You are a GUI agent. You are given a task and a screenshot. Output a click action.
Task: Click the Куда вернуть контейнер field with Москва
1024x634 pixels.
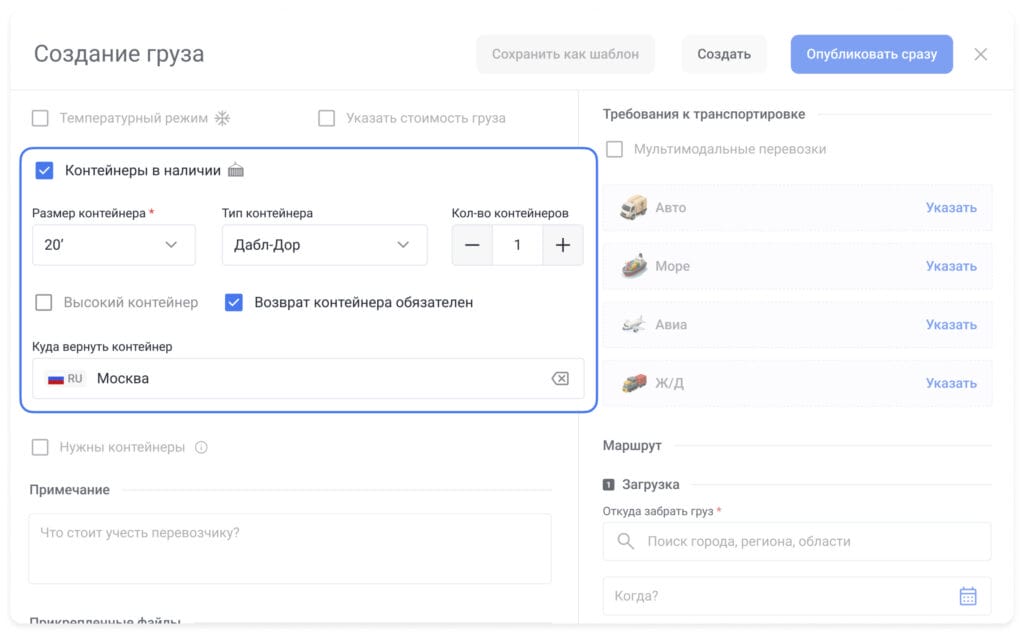308,379
